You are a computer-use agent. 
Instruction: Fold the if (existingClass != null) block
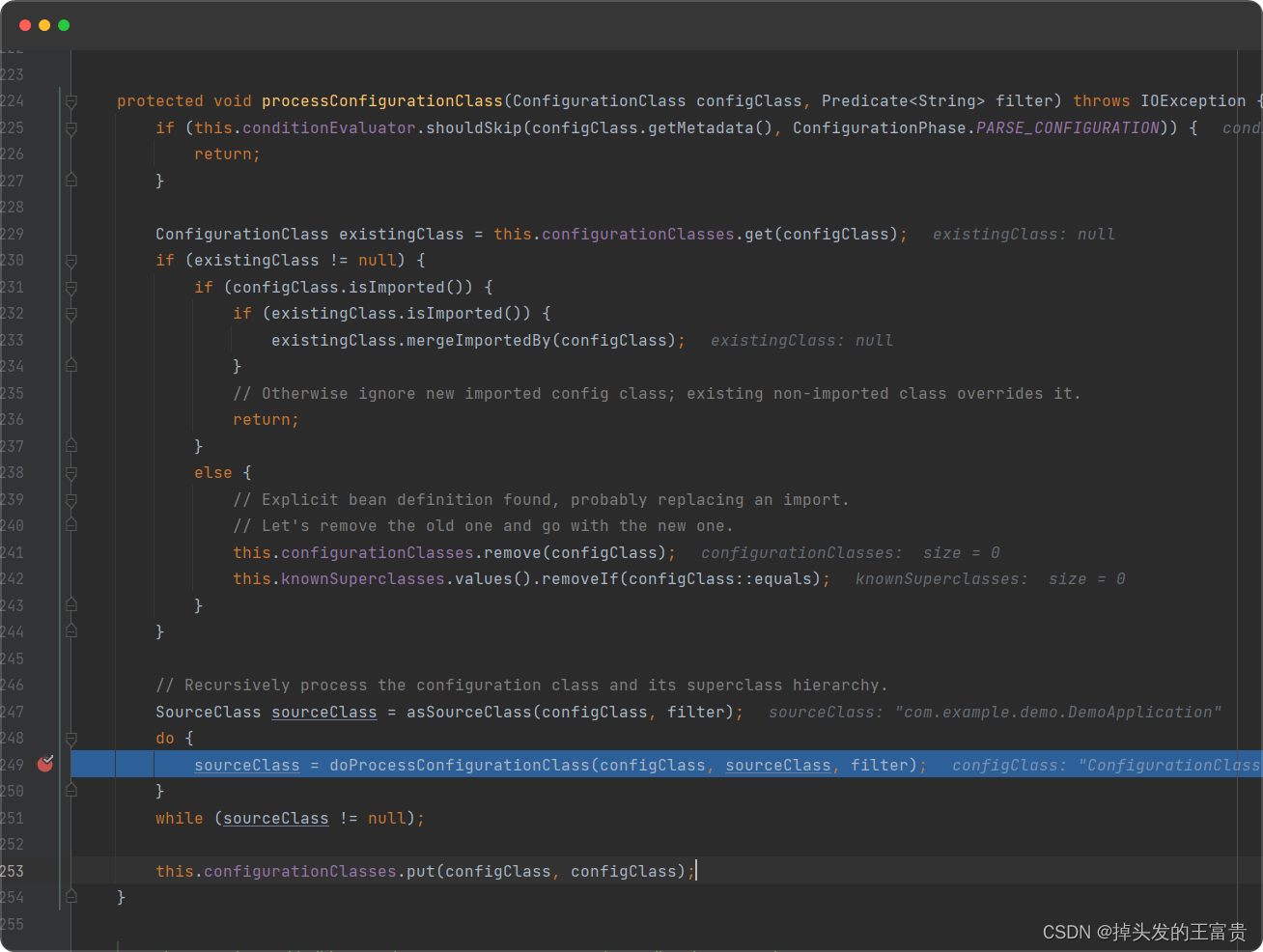tap(71, 261)
